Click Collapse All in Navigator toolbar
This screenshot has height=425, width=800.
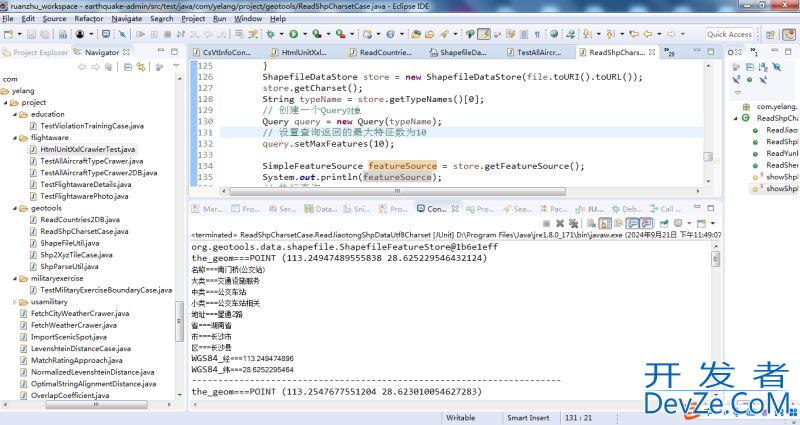[128, 67]
